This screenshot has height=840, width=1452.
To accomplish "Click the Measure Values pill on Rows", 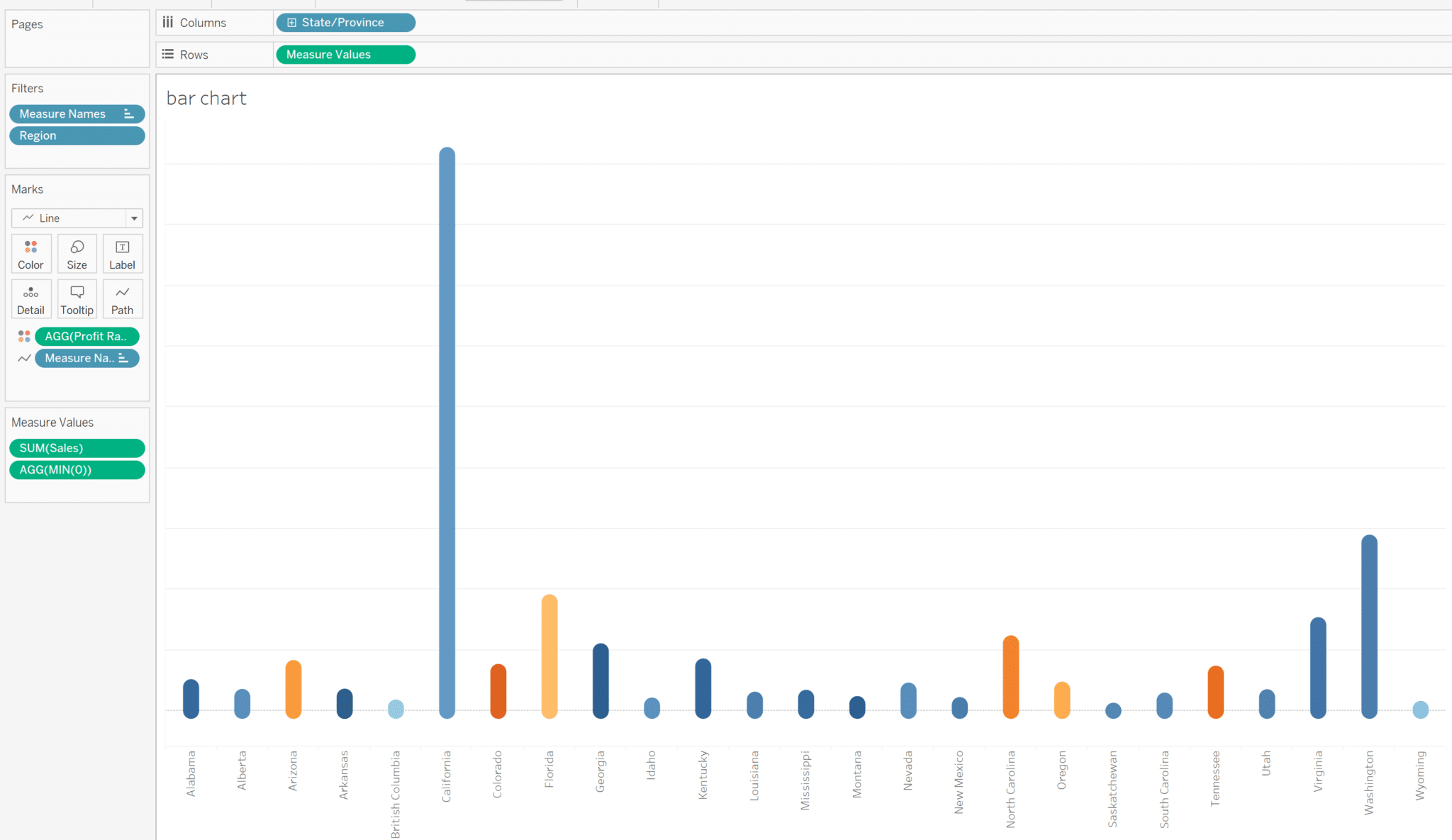I will (x=345, y=54).
